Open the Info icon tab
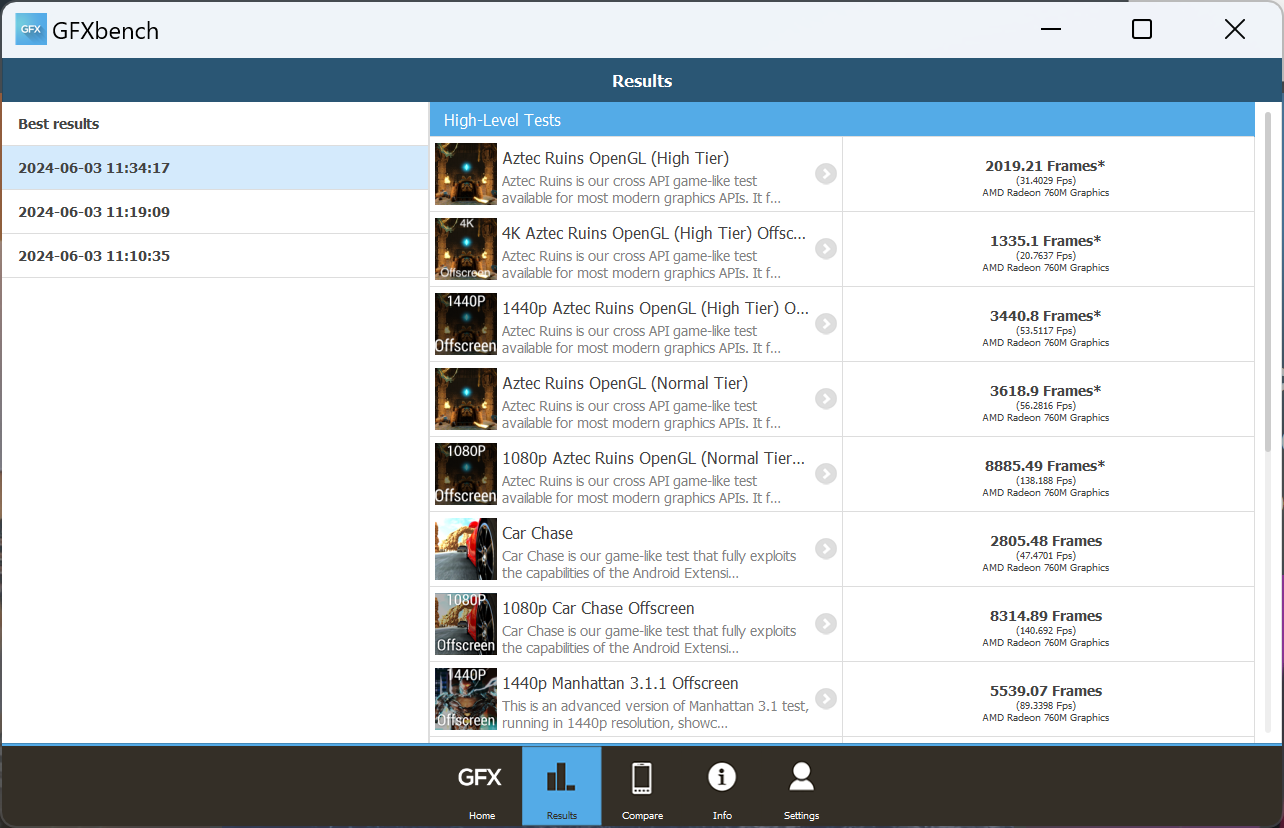Screen dimensions: 1284x828 (722, 787)
